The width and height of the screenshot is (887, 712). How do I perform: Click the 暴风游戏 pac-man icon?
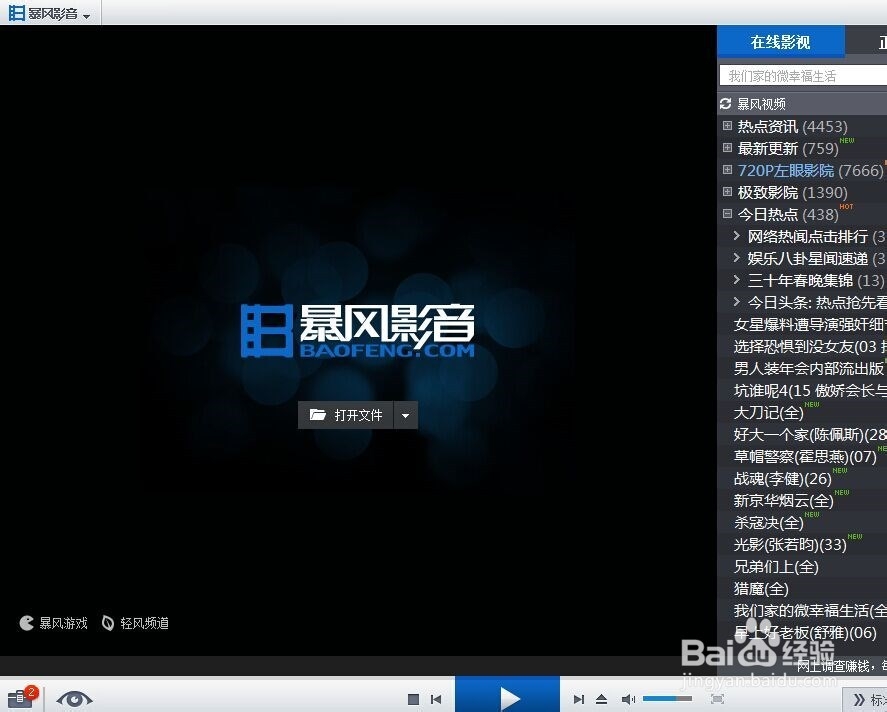click(x=27, y=623)
